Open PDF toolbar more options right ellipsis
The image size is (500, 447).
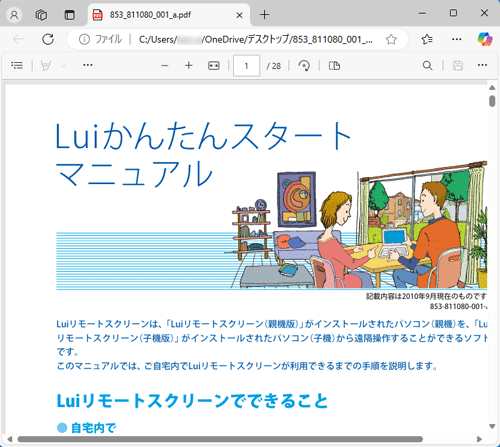(x=482, y=65)
